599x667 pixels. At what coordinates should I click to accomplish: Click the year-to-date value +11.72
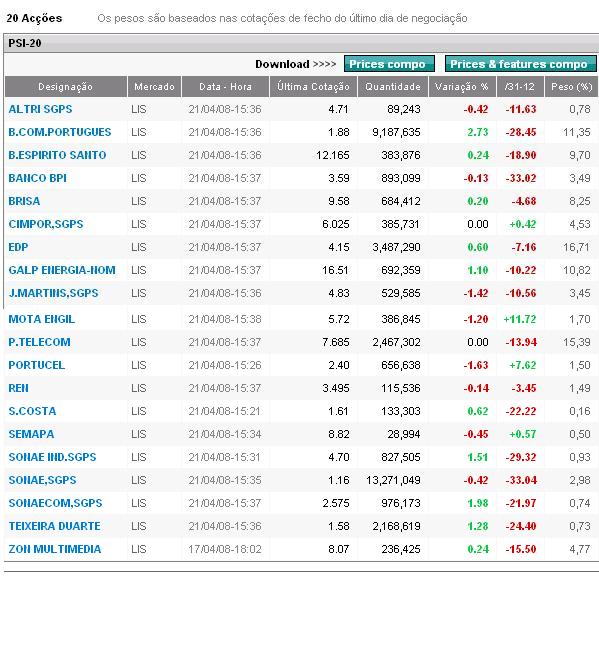(x=520, y=319)
